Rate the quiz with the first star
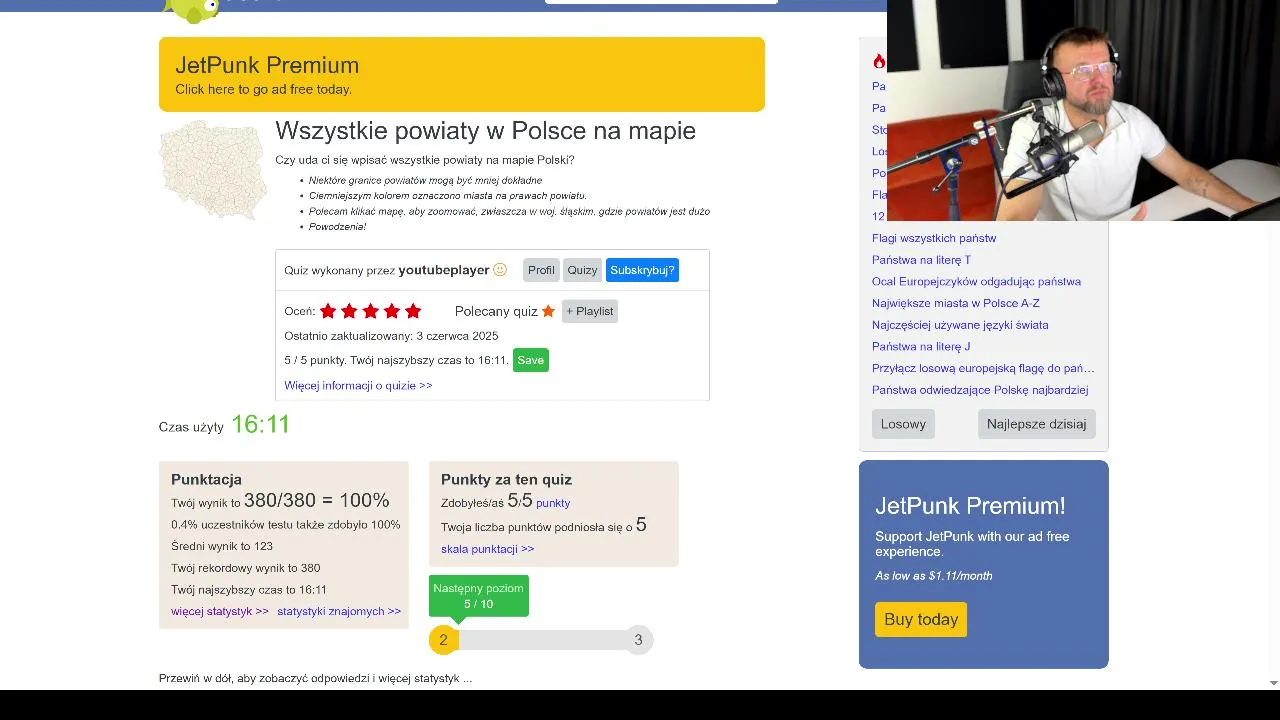 tap(328, 311)
